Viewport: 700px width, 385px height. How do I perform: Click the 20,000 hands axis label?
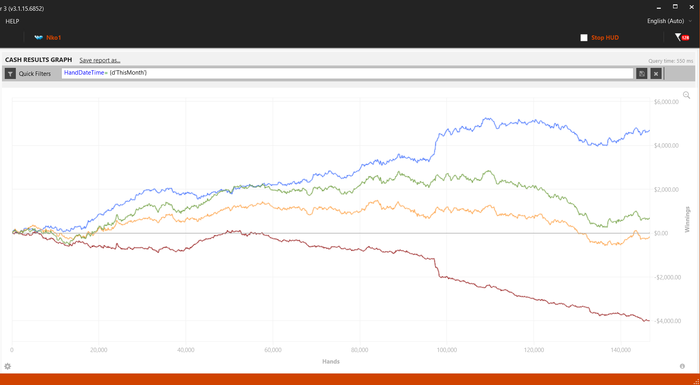point(99,350)
